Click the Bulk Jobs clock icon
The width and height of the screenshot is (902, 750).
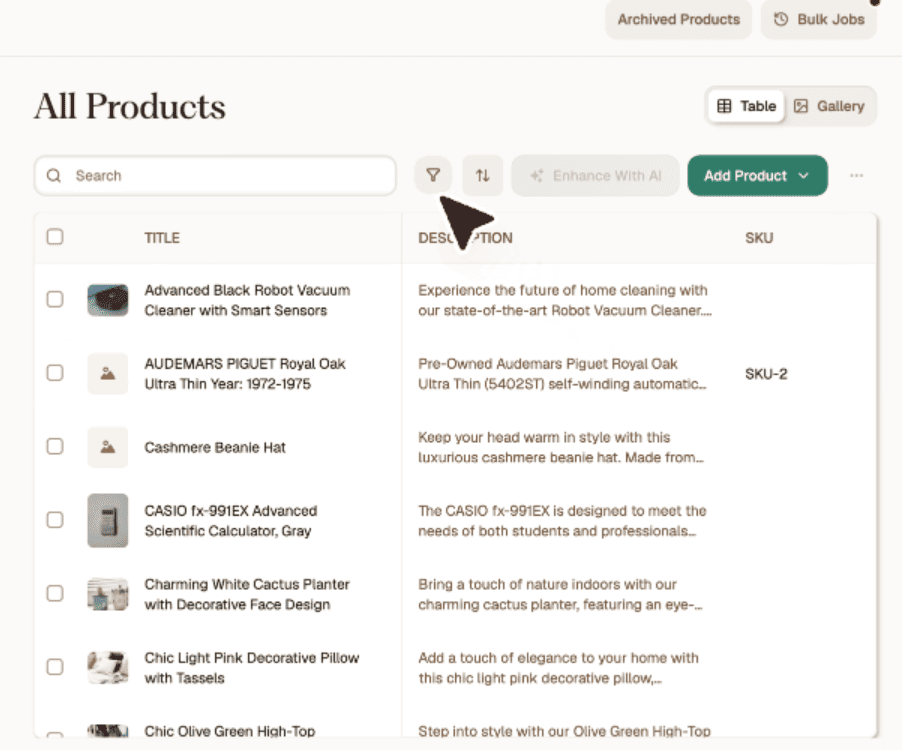(781, 19)
